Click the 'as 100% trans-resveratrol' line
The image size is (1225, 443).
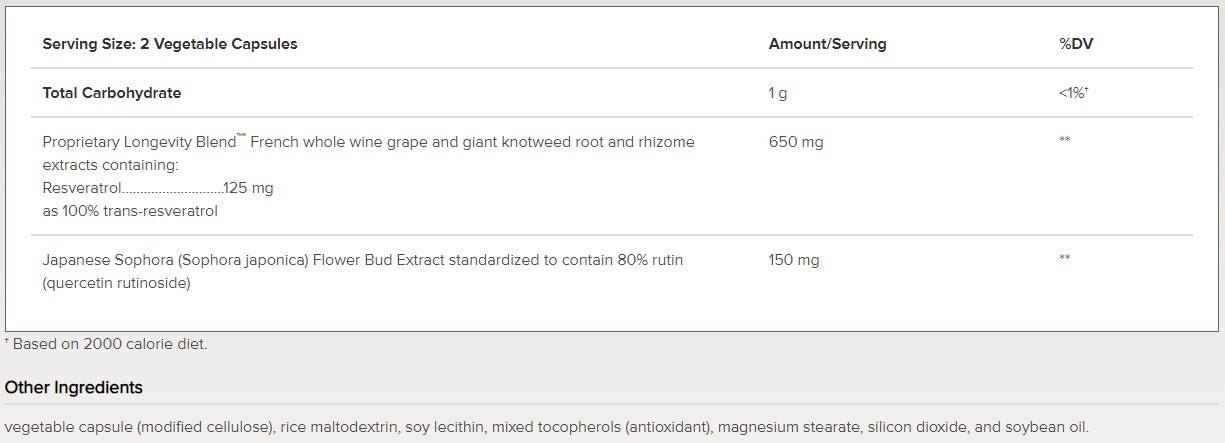coord(130,211)
